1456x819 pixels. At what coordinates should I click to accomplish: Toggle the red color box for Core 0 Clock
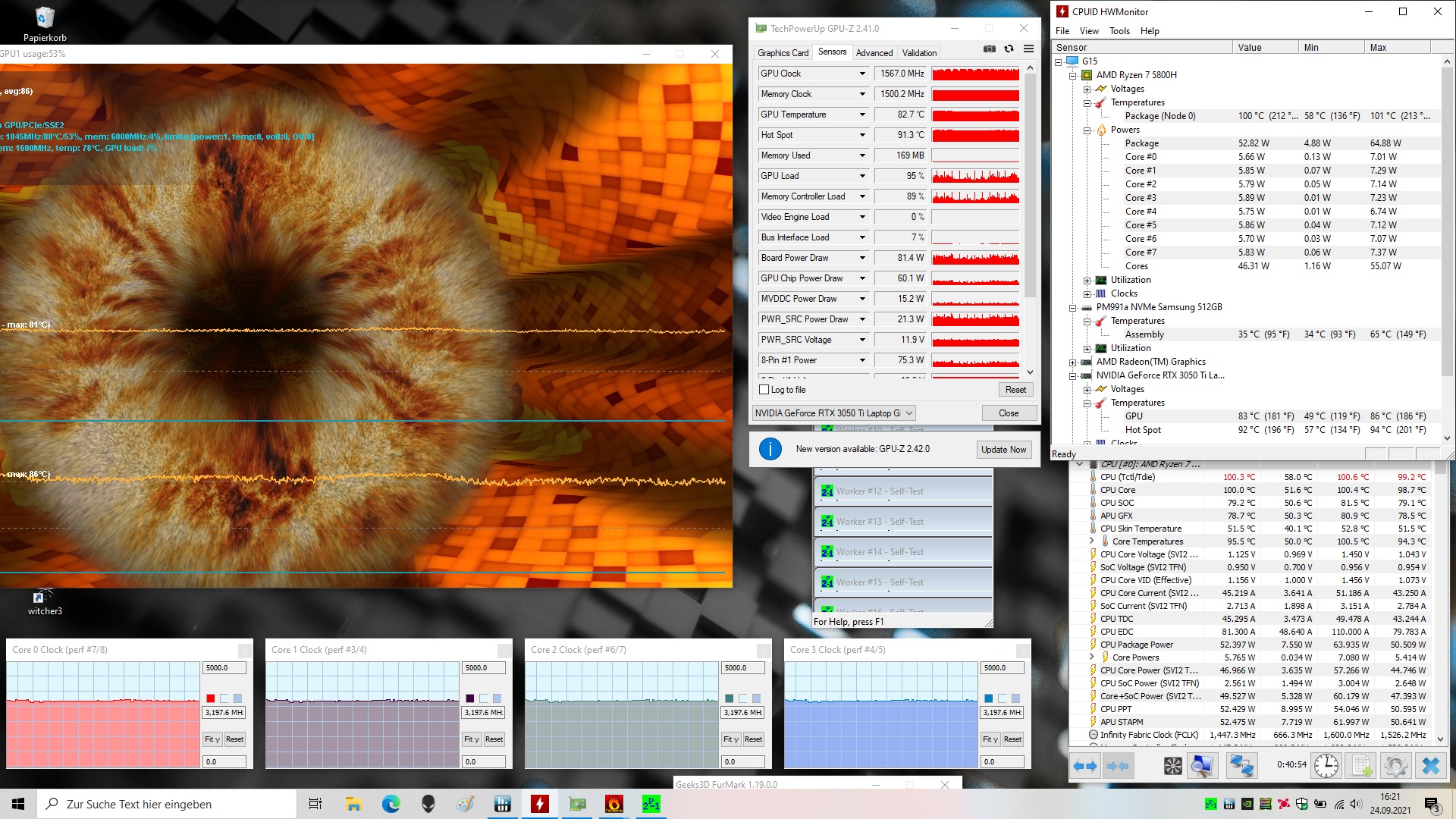[211, 698]
